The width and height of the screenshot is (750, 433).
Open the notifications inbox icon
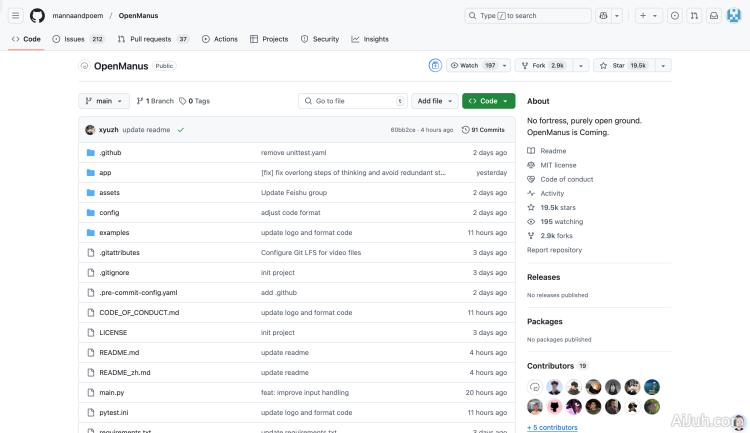point(713,16)
